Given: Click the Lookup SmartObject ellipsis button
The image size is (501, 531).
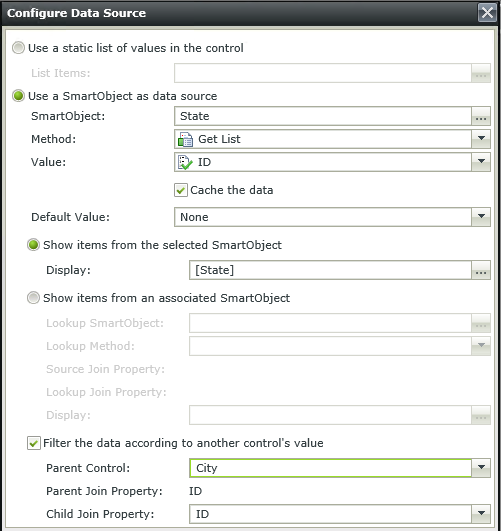Looking at the screenshot, I should click(481, 323).
